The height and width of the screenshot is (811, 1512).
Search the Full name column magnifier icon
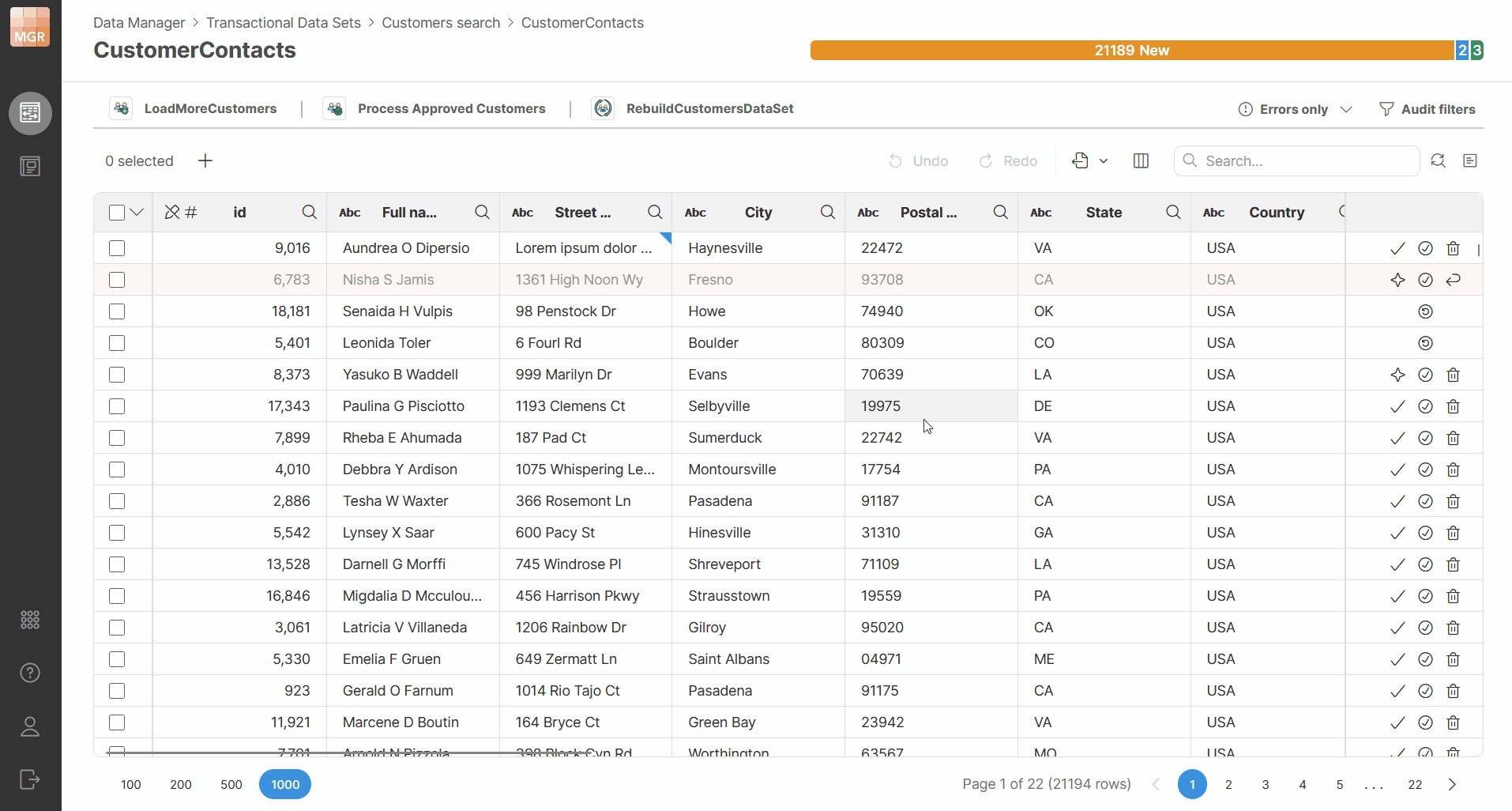[482, 212]
